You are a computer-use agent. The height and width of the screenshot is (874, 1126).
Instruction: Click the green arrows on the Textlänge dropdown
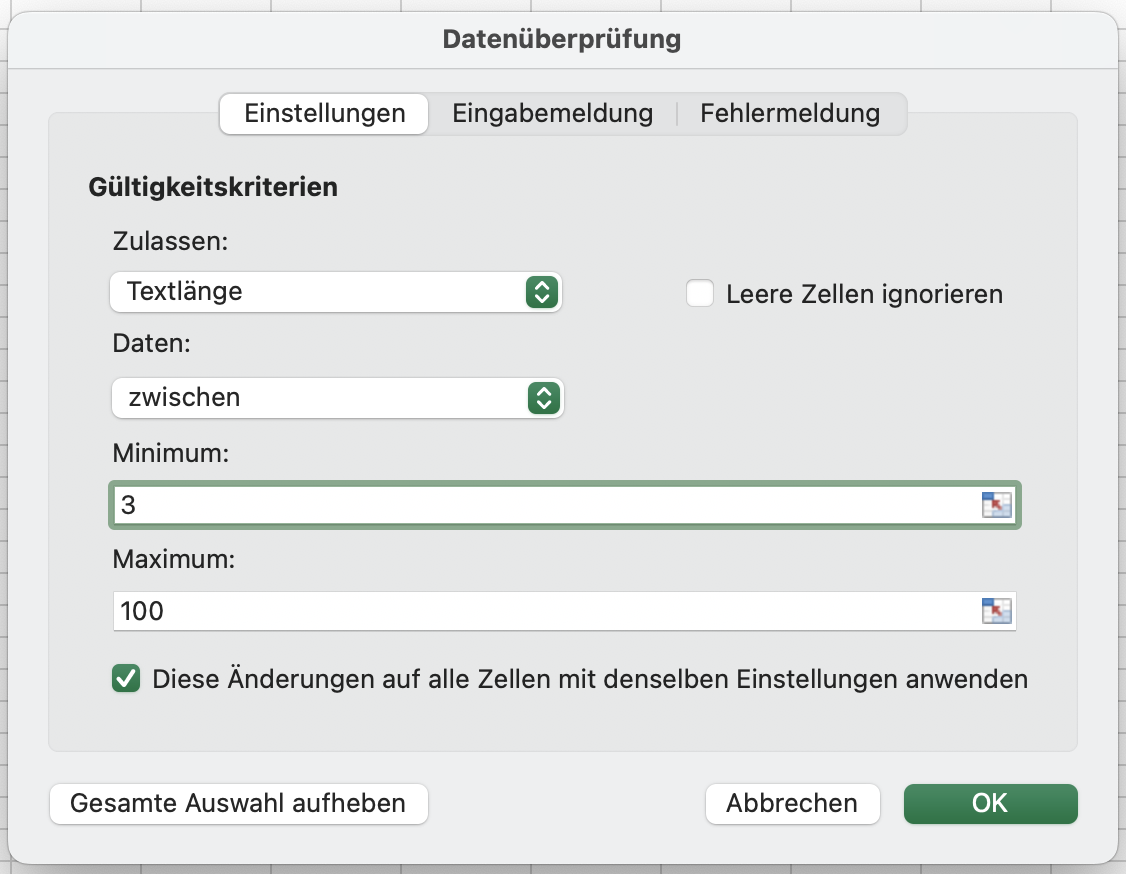[x=540, y=292]
